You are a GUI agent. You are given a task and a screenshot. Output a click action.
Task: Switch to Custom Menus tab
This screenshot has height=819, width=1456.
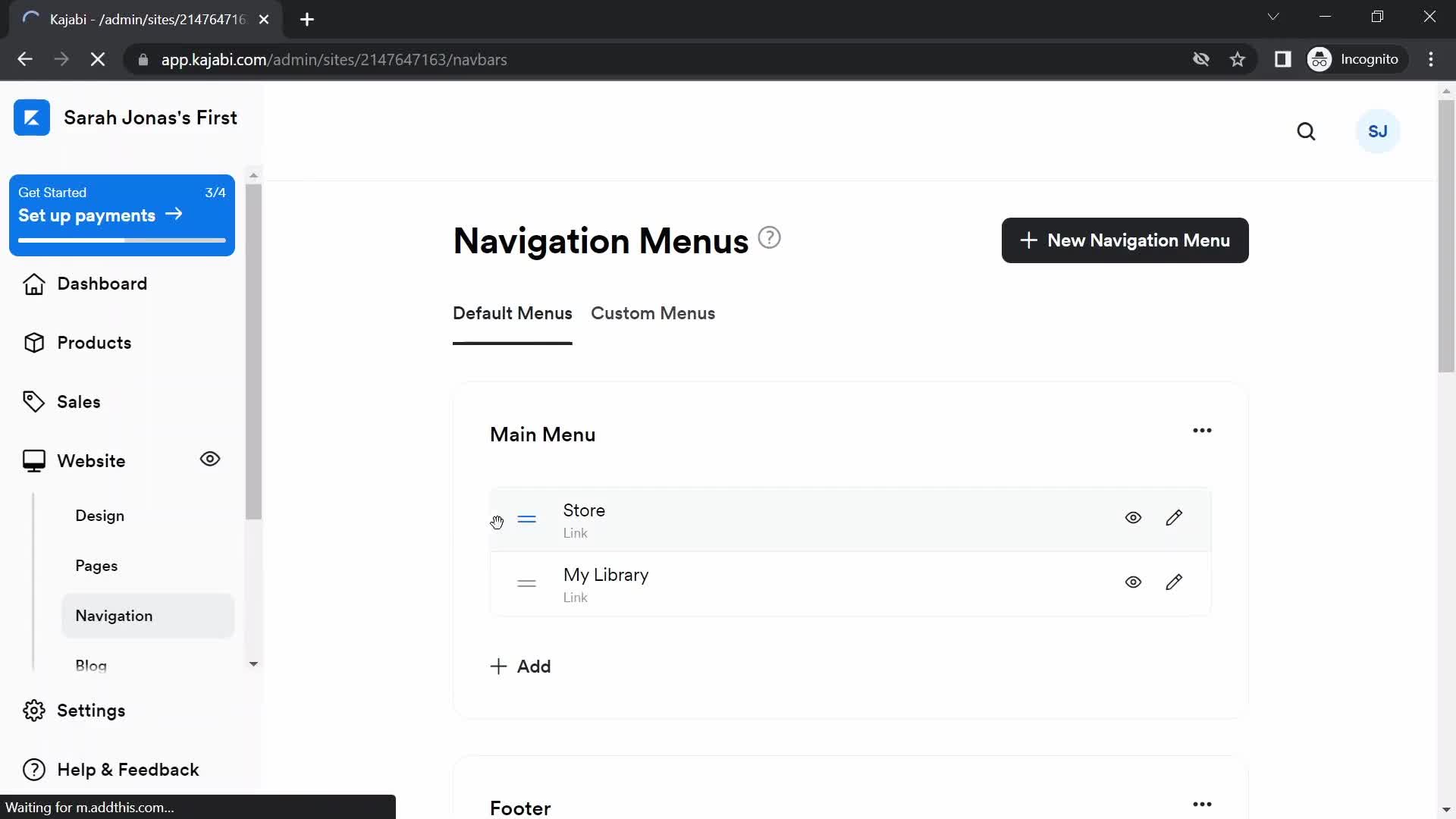coord(652,313)
